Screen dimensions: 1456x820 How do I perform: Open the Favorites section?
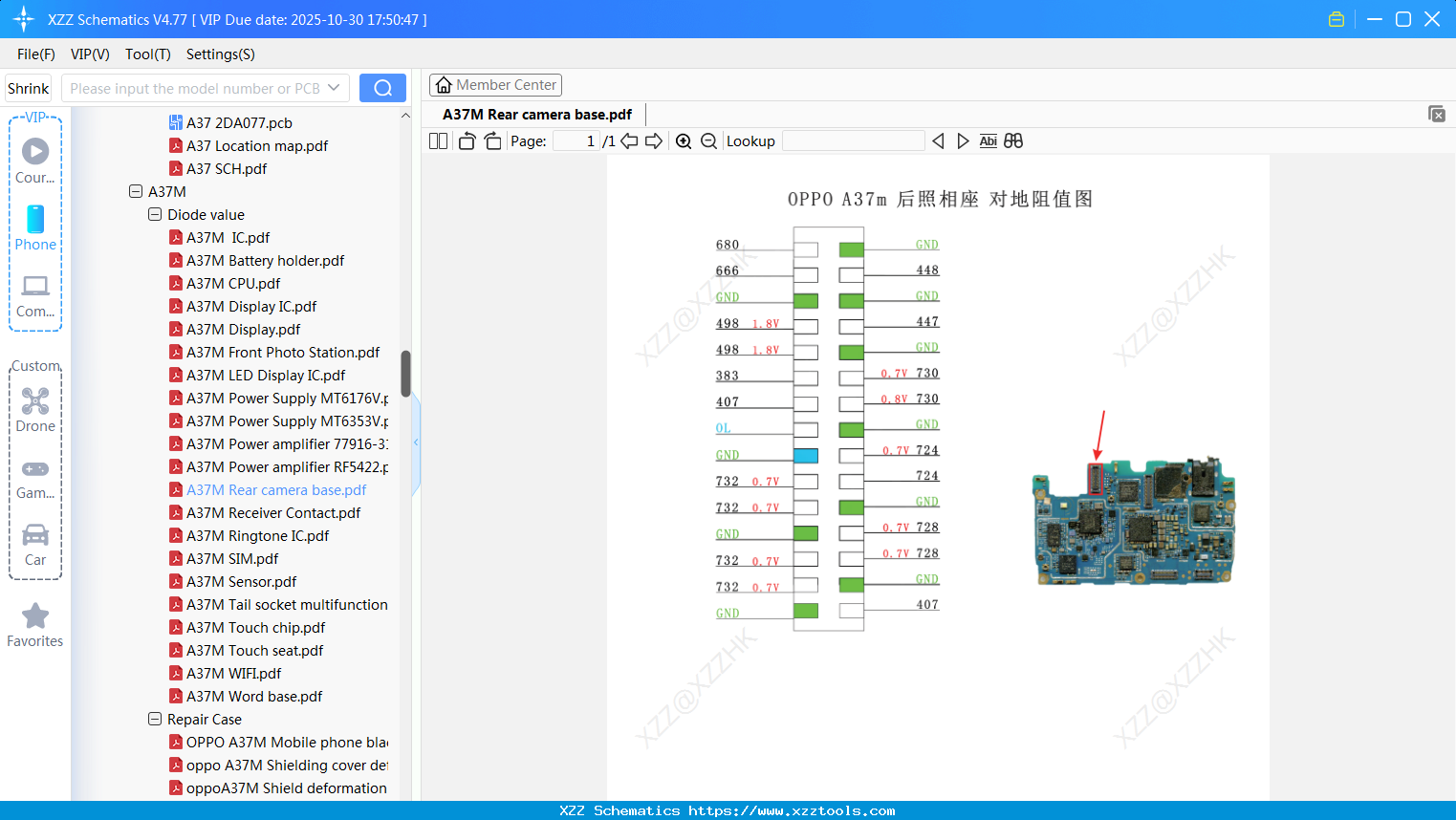35,626
